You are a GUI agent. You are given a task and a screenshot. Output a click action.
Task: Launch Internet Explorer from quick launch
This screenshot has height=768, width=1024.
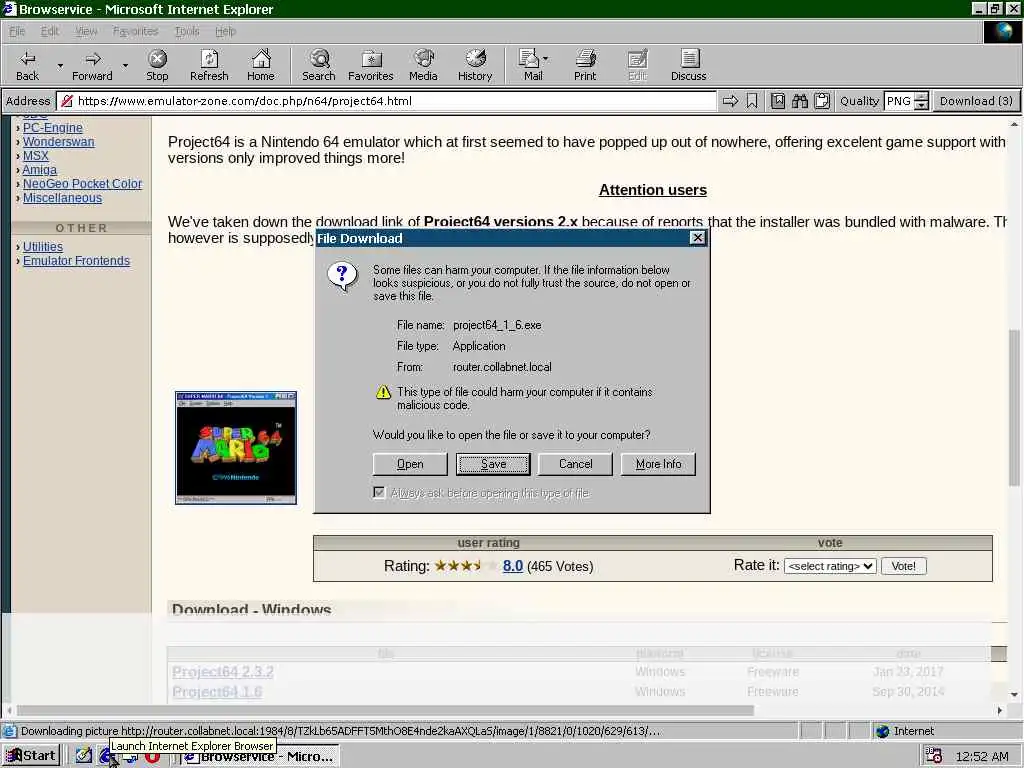pos(106,756)
